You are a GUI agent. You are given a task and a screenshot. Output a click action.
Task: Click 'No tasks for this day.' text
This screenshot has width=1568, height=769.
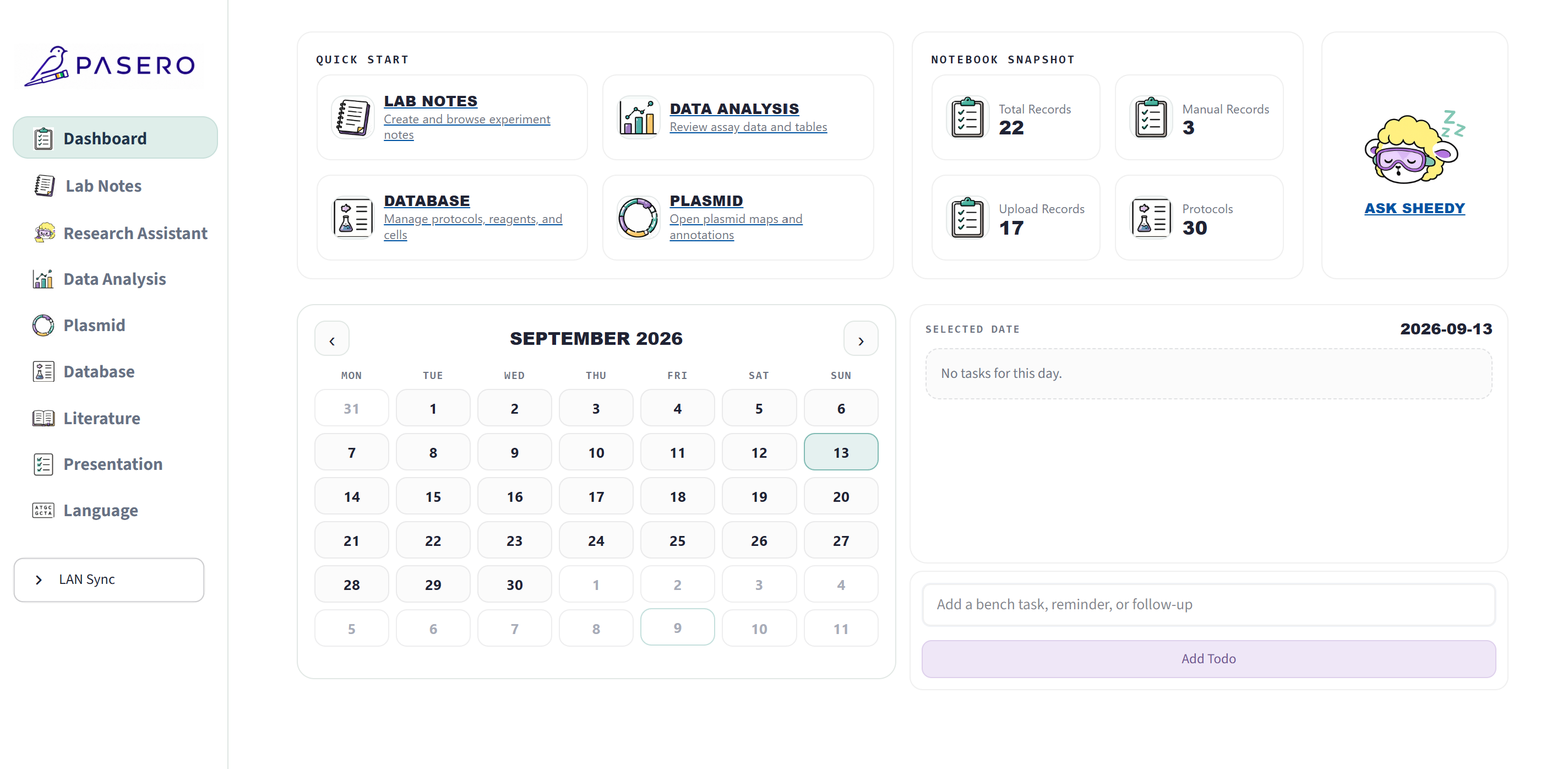pyautogui.click(x=1001, y=373)
